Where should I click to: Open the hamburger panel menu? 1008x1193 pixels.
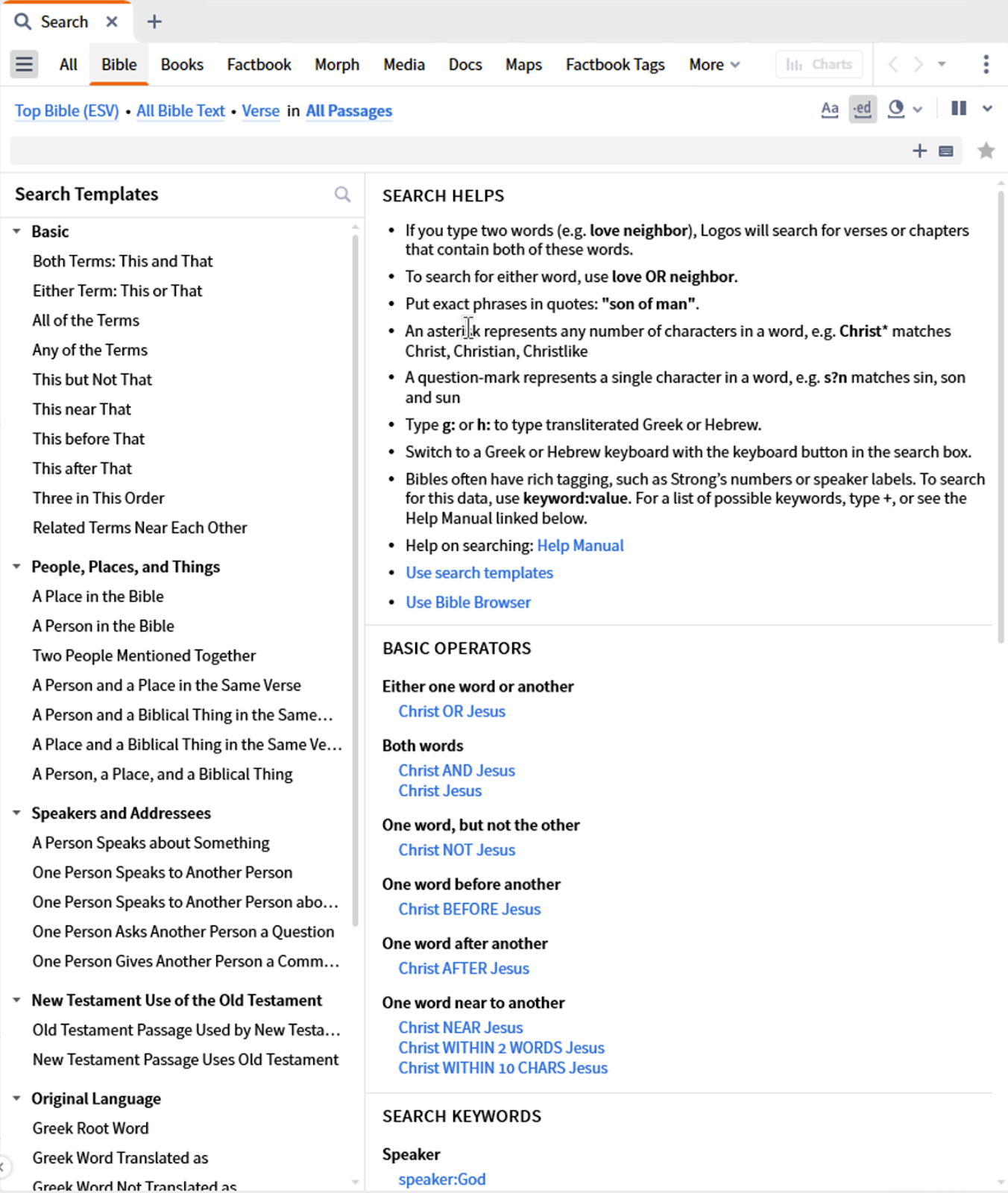point(24,64)
